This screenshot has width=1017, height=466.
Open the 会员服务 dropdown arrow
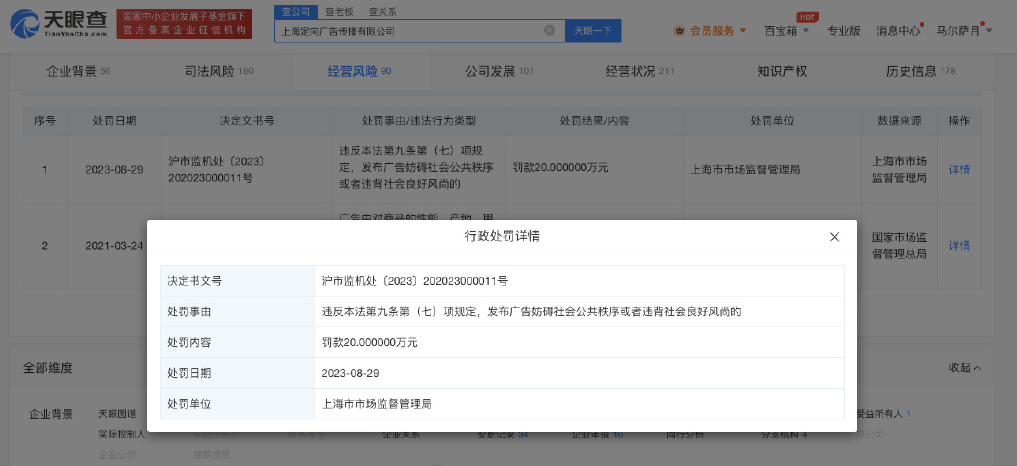pos(743,31)
